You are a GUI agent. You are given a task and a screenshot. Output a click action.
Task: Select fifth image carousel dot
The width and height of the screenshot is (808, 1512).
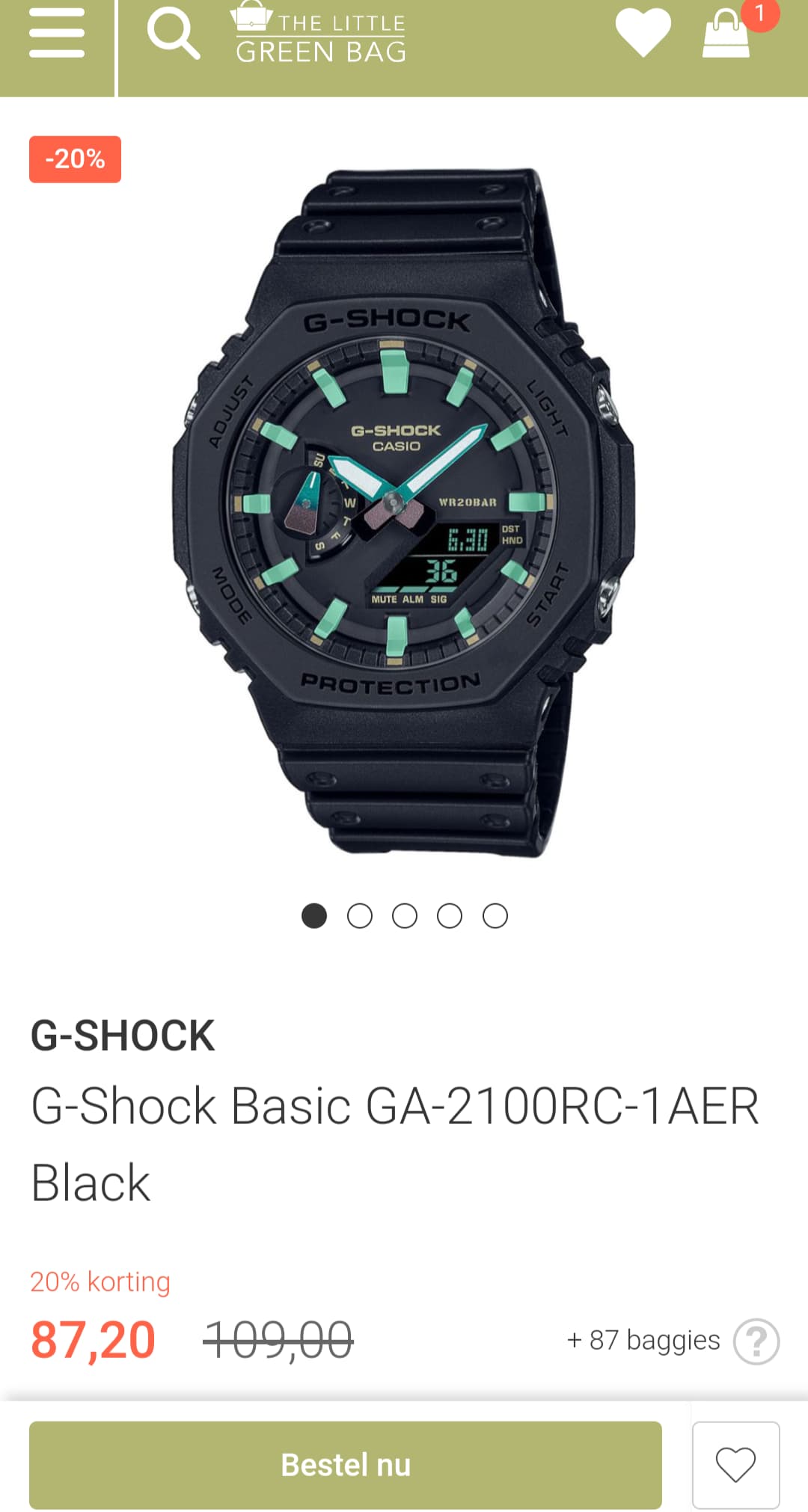click(495, 916)
